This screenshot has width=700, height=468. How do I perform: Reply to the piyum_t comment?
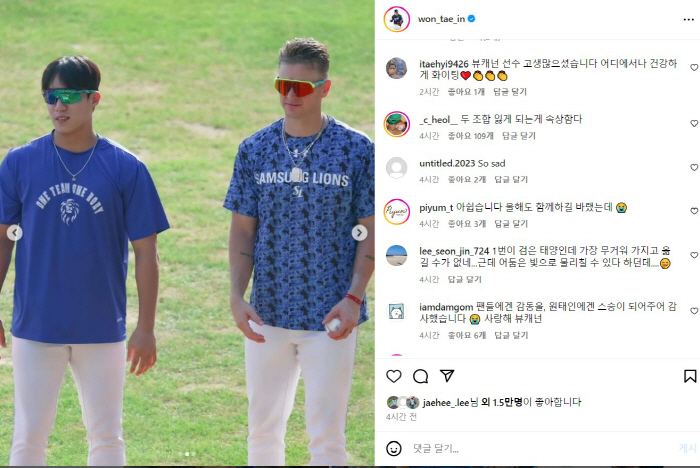click(x=511, y=223)
